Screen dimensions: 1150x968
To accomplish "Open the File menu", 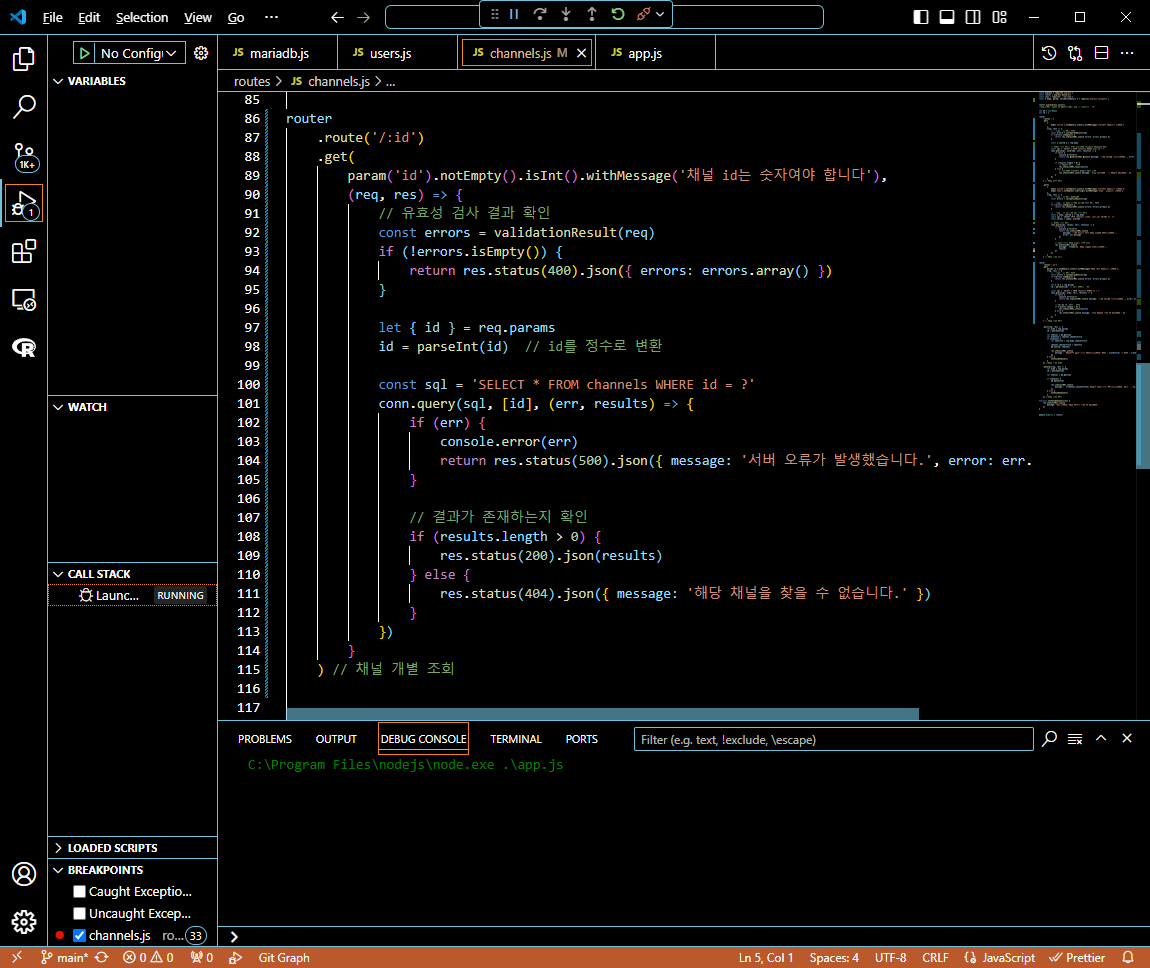I will point(53,17).
